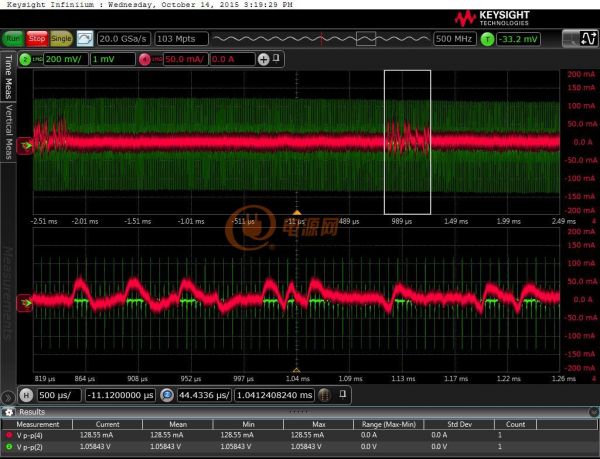The width and height of the screenshot is (600, 459).
Task: Open the Keysight Technologies logo
Action: (x=492, y=18)
